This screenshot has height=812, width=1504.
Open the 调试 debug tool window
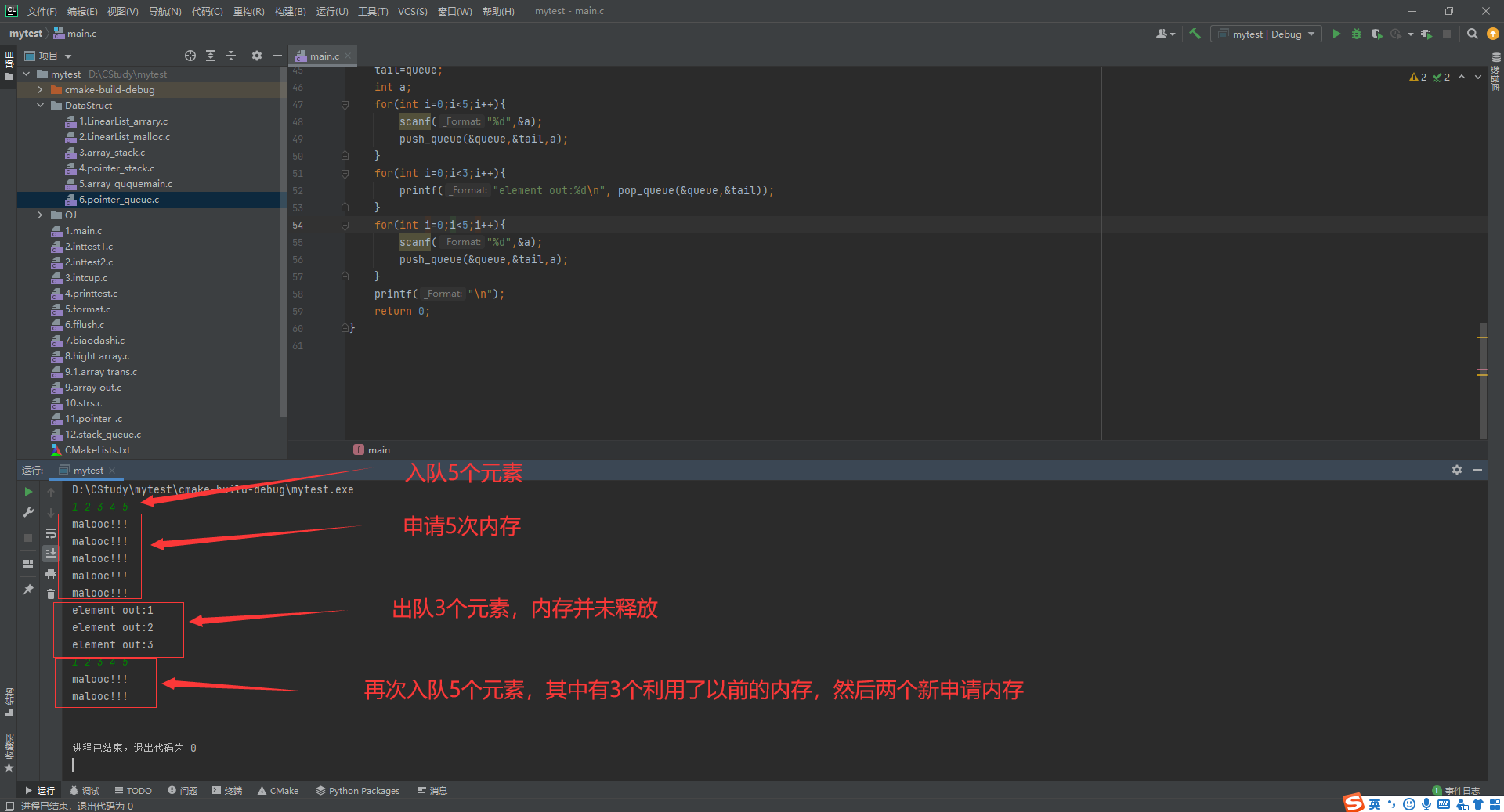tap(85, 790)
